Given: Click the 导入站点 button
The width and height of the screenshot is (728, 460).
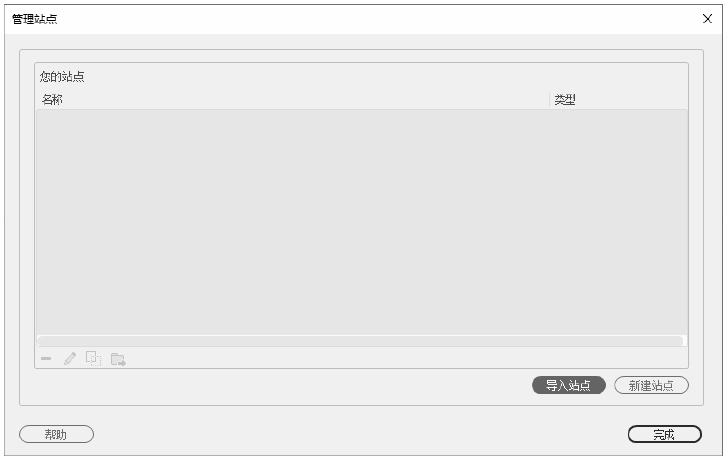Looking at the screenshot, I should pos(569,385).
